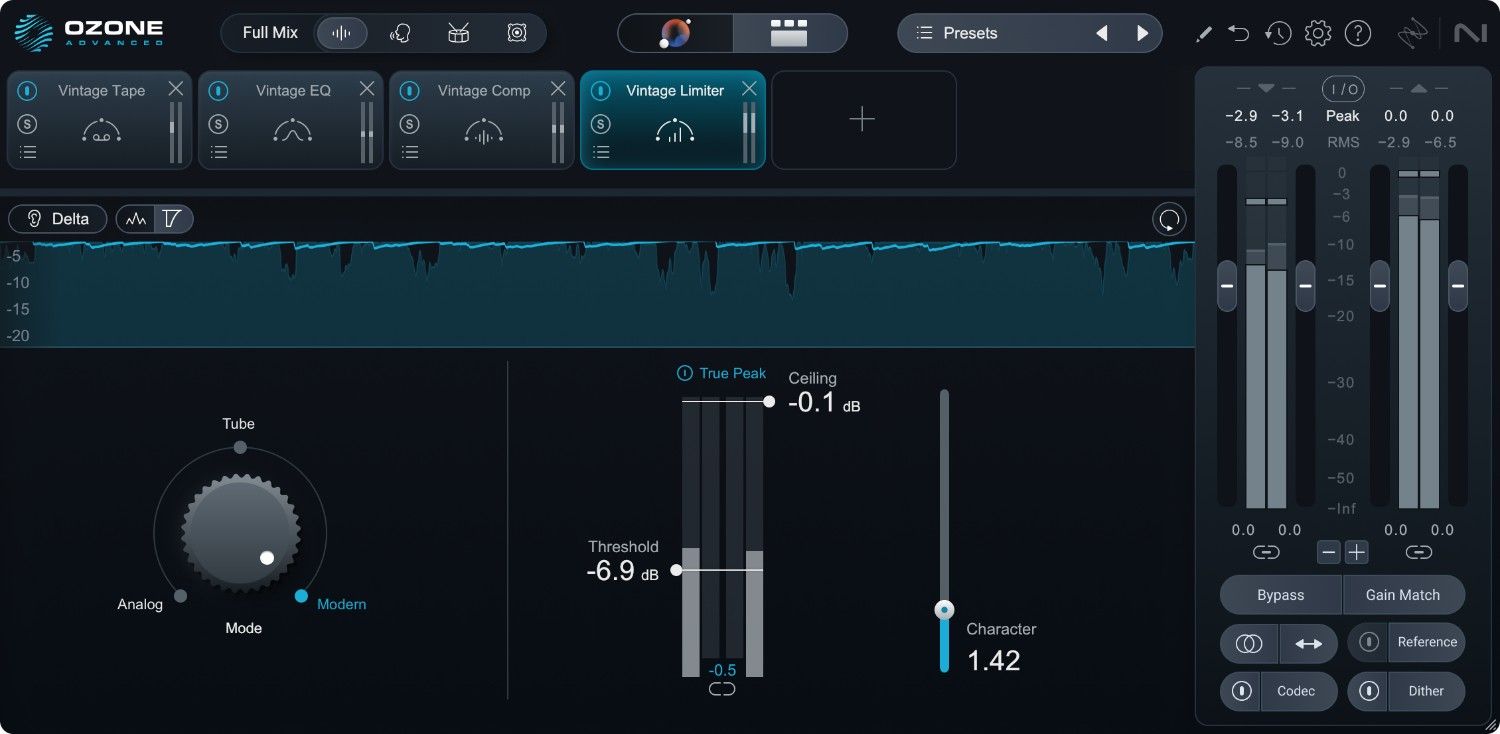Undo the last change

coord(1238,32)
